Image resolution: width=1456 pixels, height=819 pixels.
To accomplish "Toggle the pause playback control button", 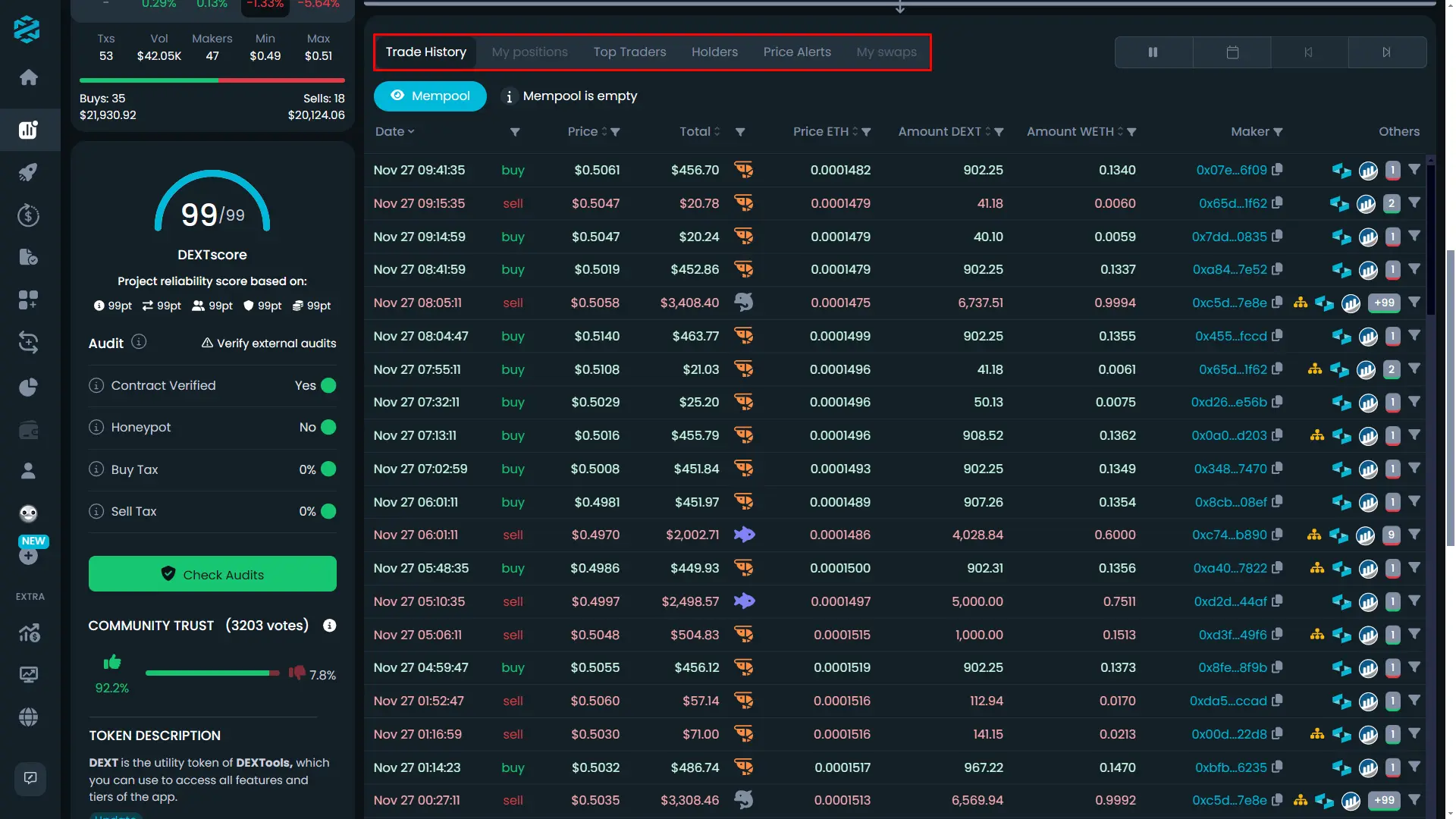I will click(x=1153, y=52).
